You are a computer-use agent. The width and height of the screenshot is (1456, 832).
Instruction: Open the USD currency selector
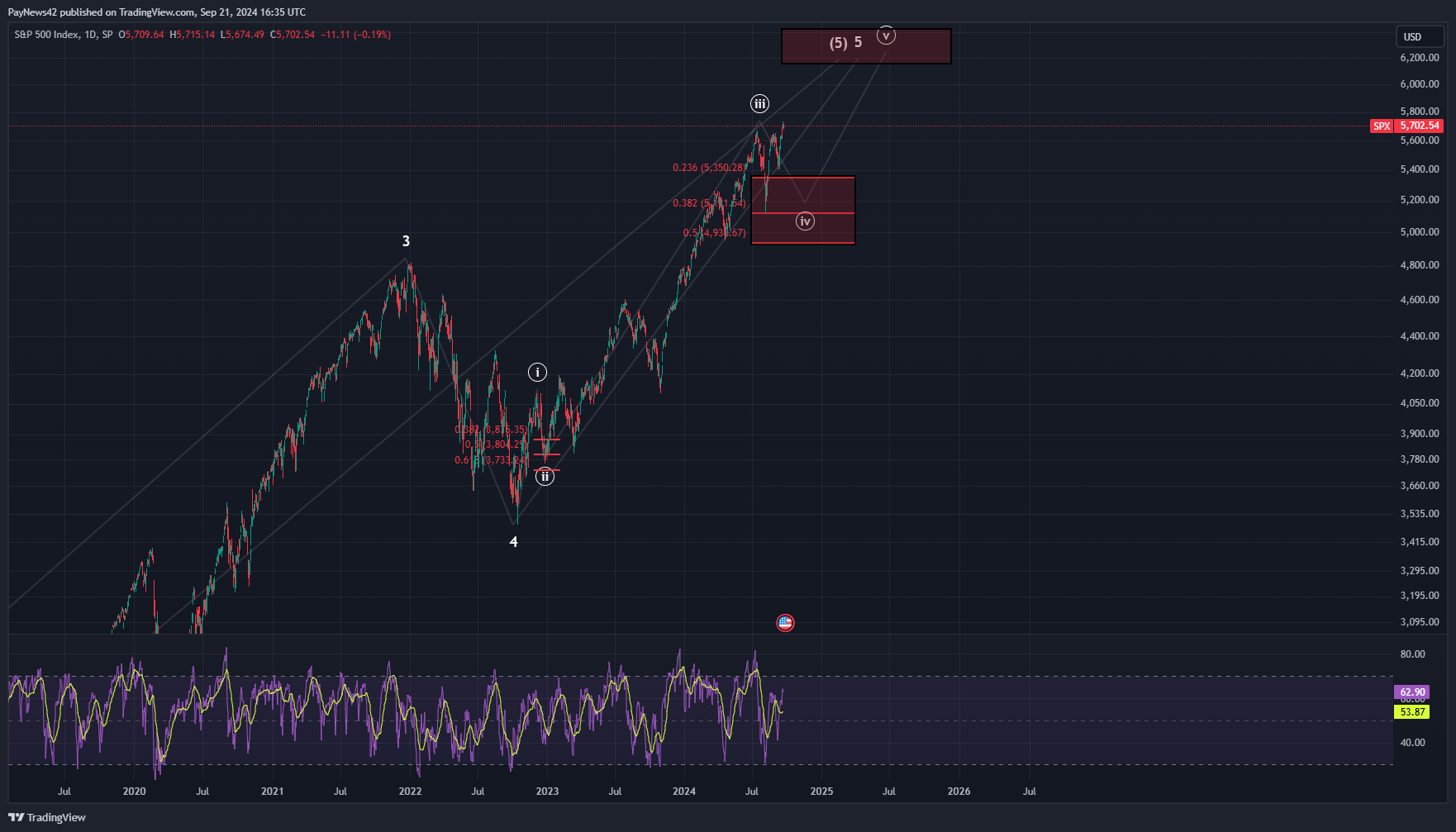tap(1420, 36)
